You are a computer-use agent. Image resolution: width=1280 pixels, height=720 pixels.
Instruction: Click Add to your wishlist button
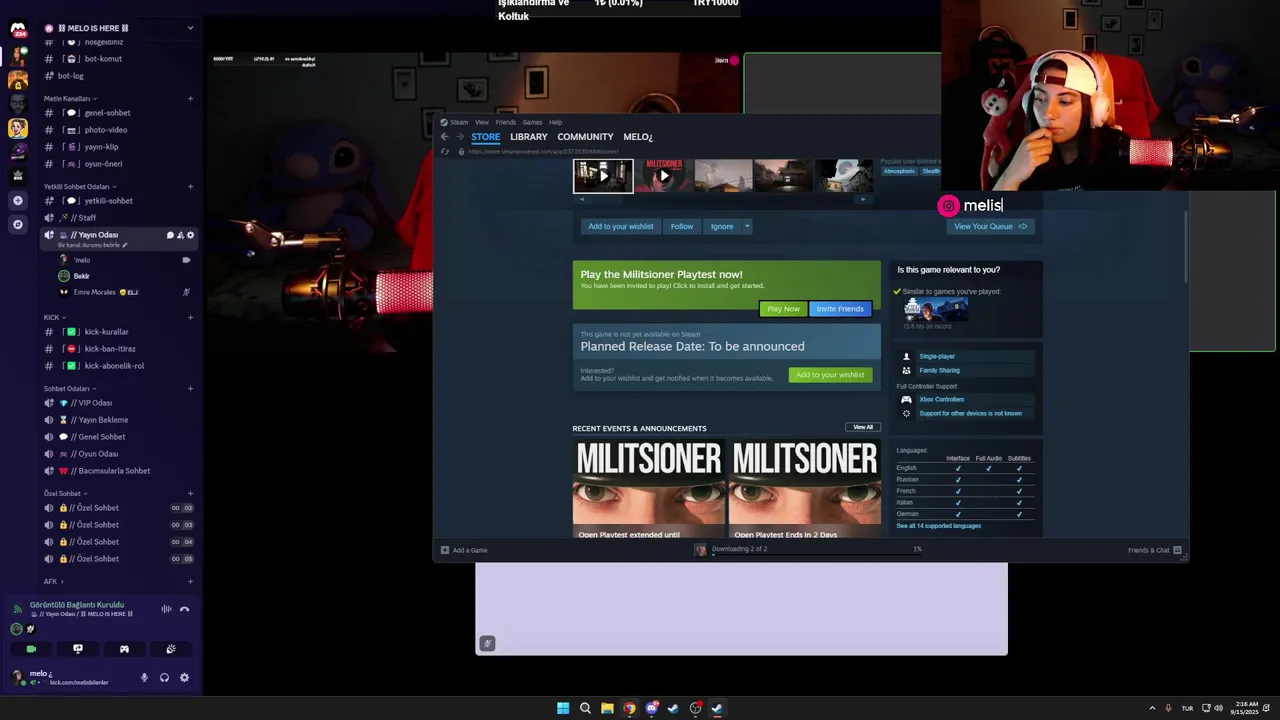click(x=621, y=227)
